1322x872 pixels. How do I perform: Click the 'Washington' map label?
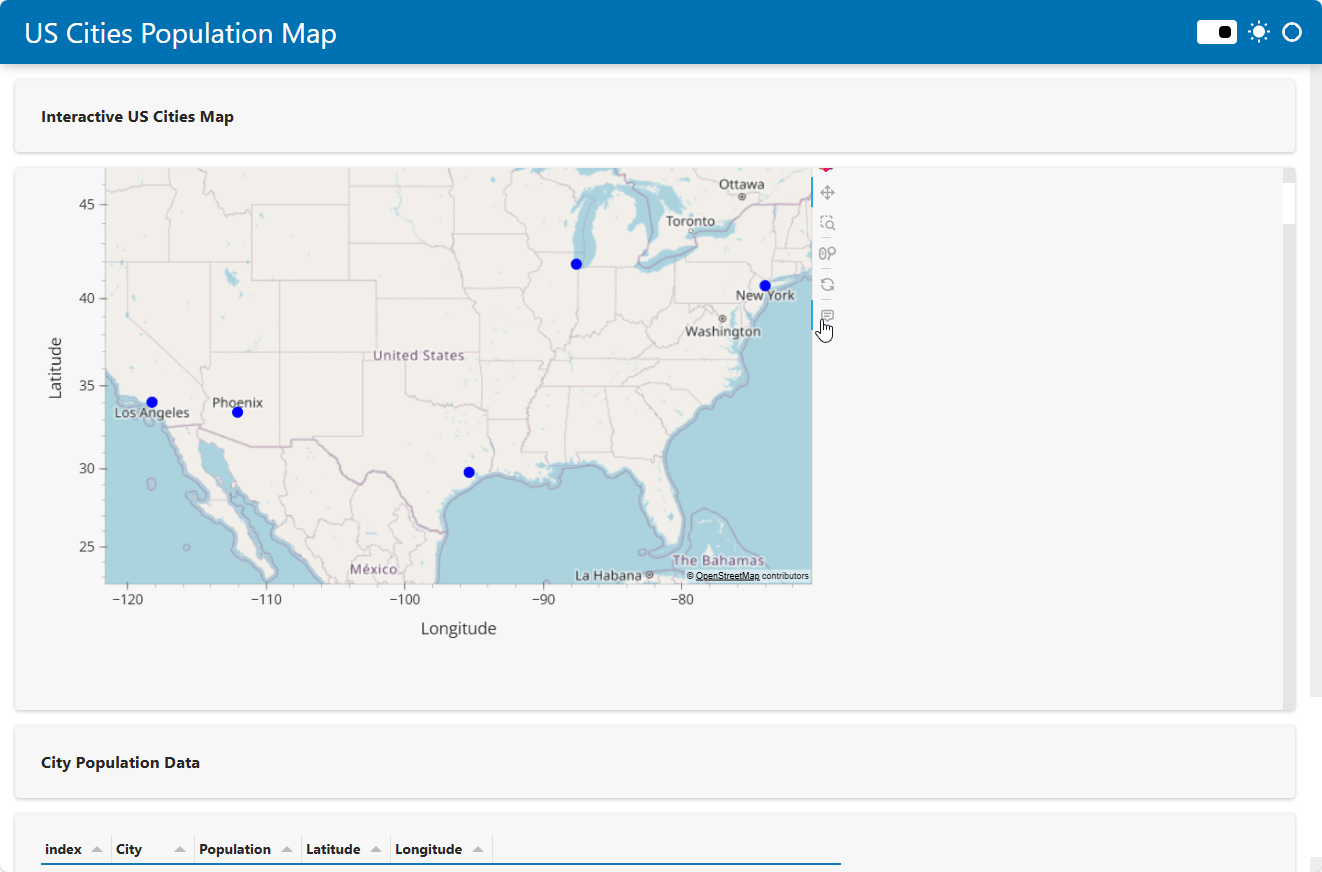[723, 331]
